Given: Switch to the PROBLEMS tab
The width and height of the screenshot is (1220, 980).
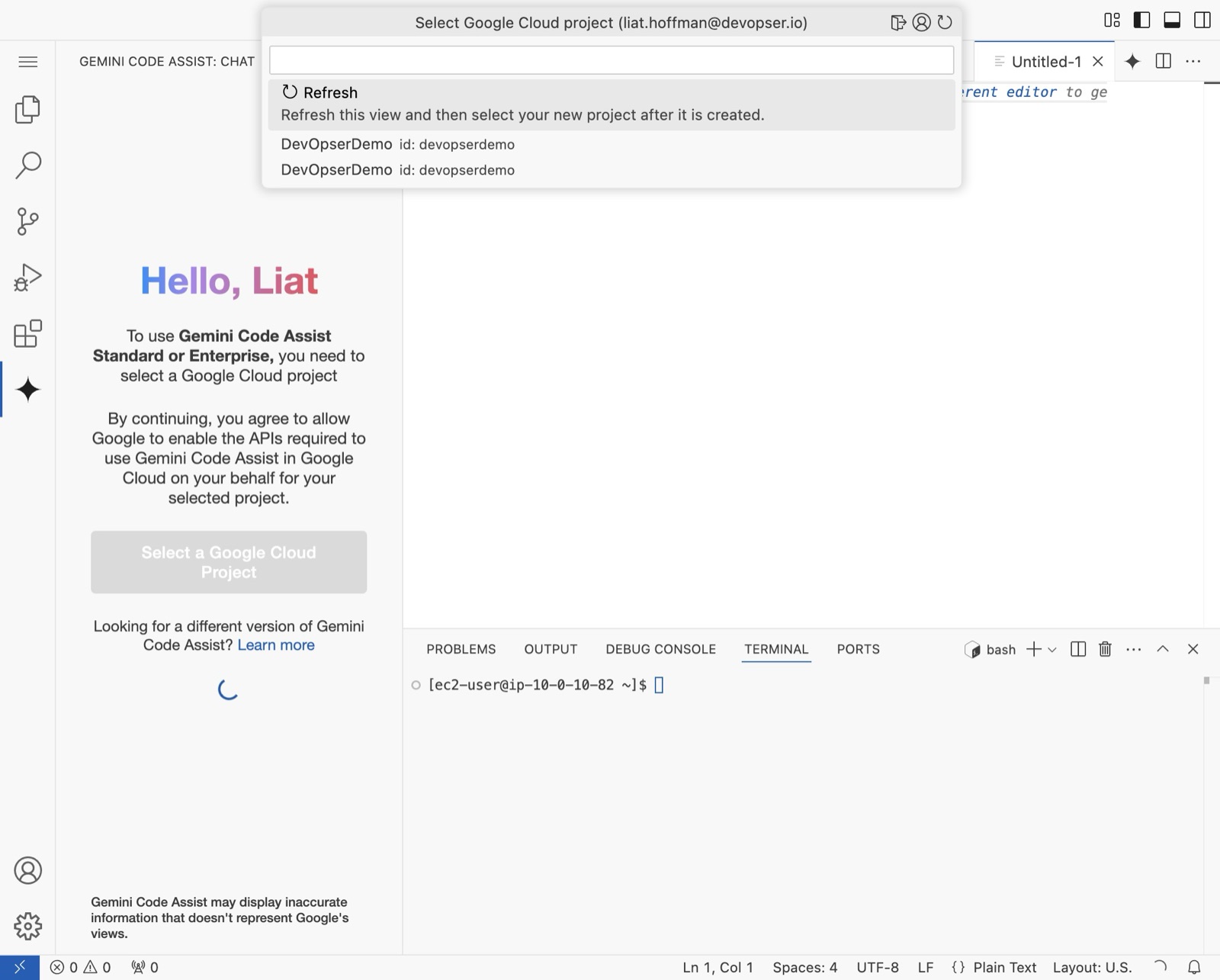Looking at the screenshot, I should (461, 649).
